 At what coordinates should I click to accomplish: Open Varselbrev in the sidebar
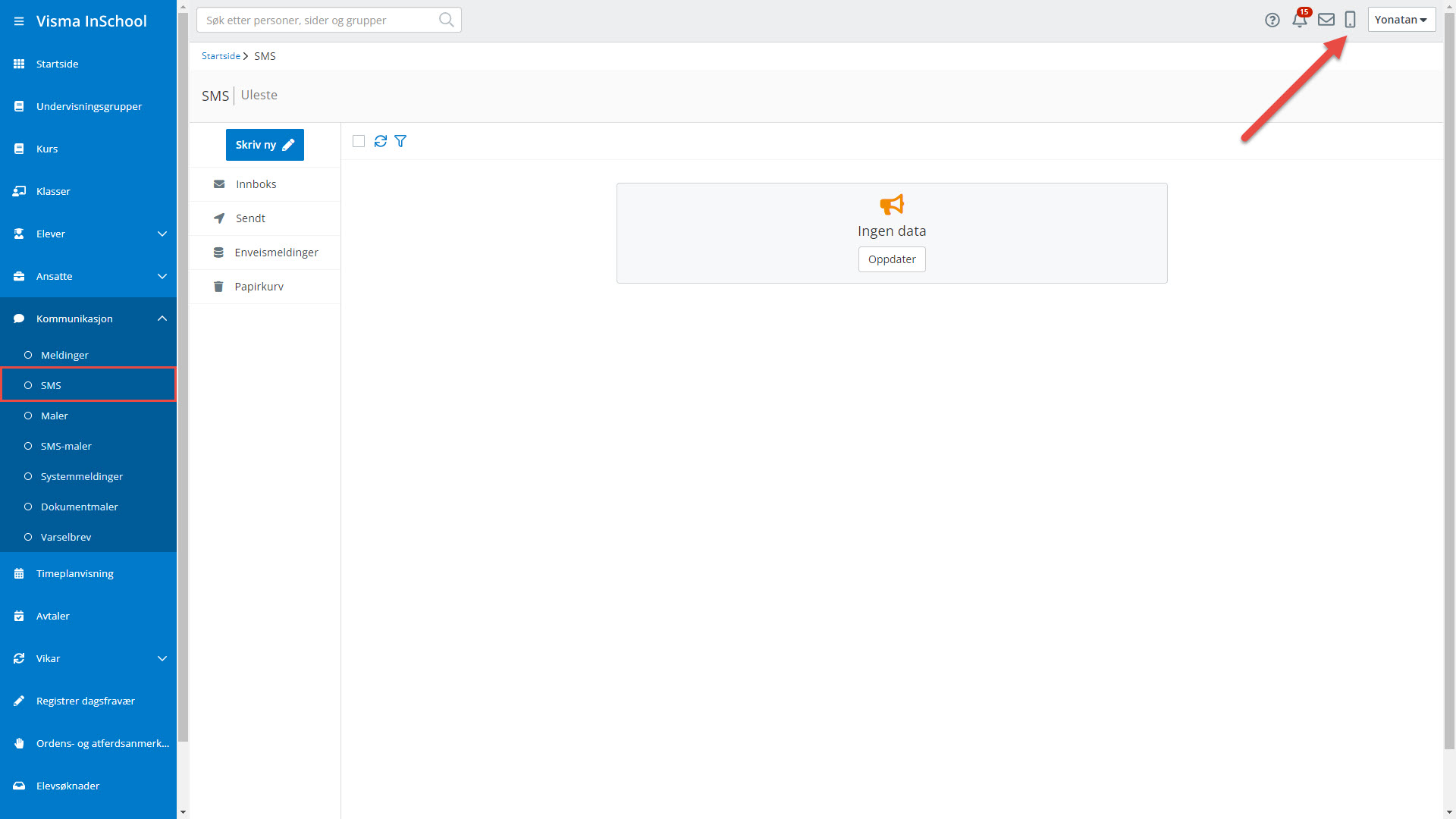tap(88, 537)
